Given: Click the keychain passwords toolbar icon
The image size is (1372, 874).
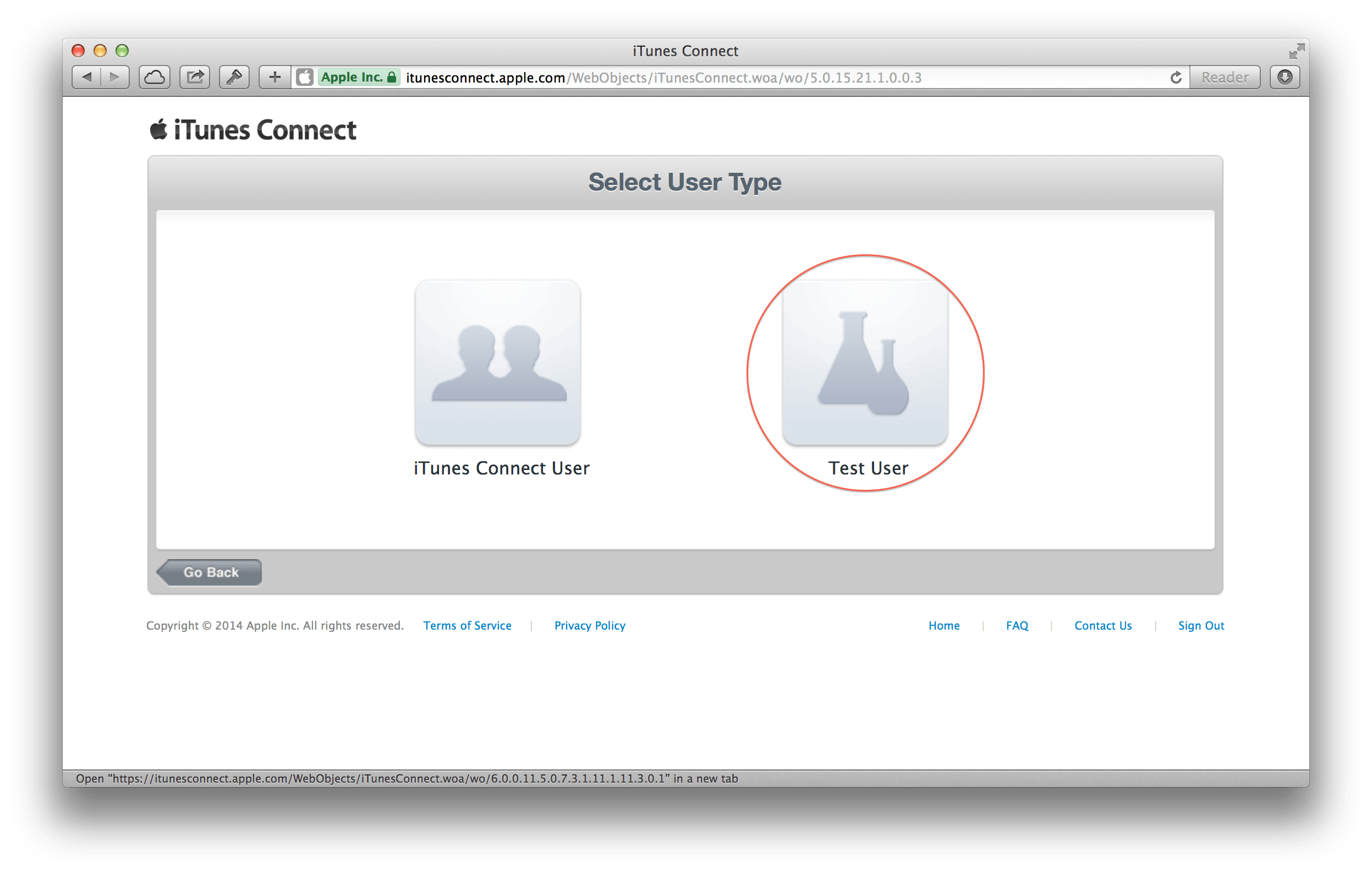Looking at the screenshot, I should coord(234,77).
